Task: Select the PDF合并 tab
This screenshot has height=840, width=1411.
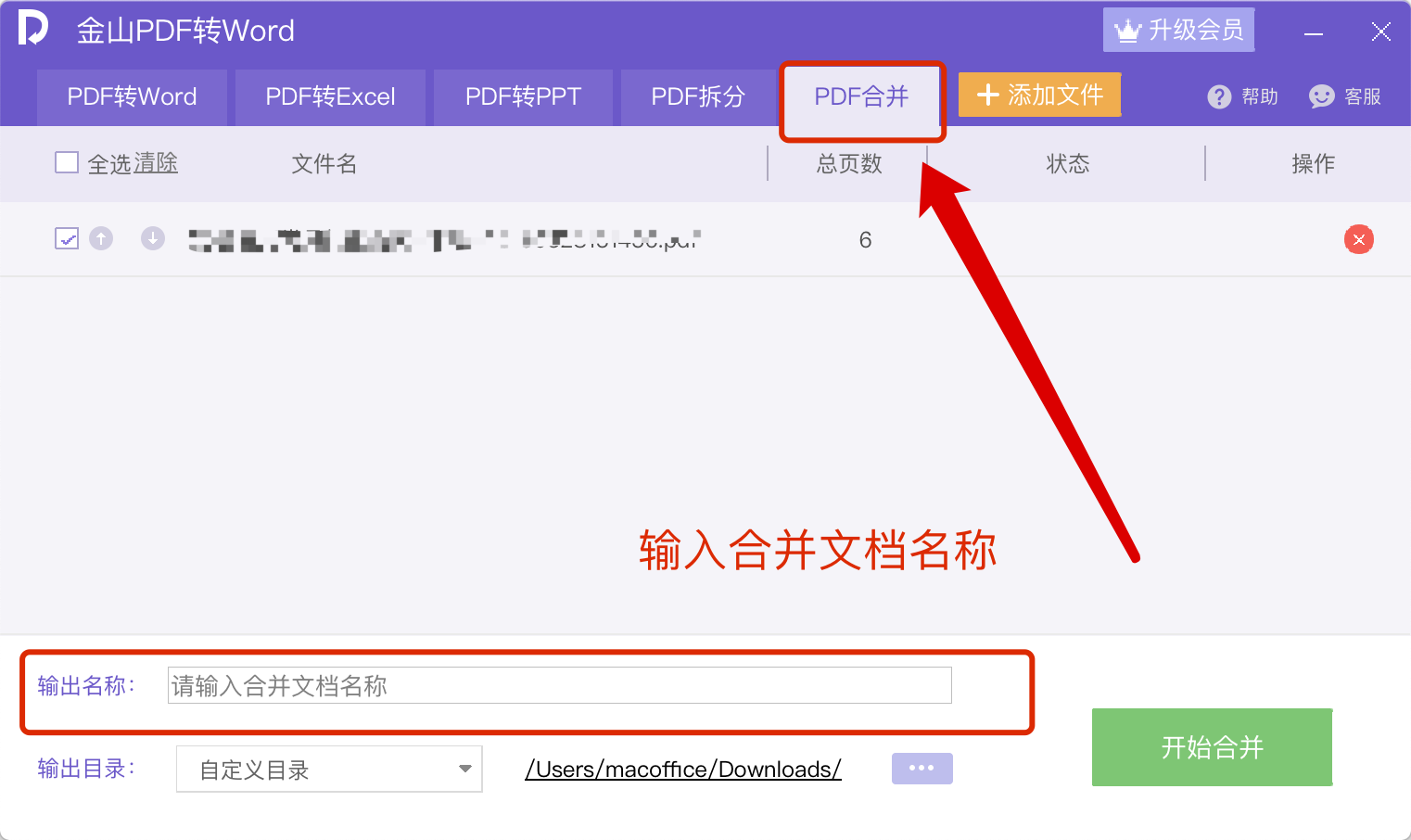Action: tap(861, 96)
